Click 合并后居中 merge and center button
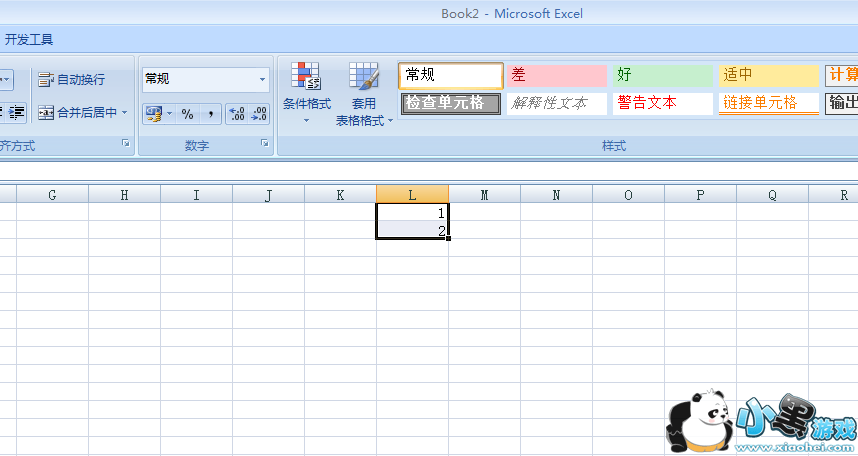Viewport: 858px width, 456px height. click(x=78, y=113)
